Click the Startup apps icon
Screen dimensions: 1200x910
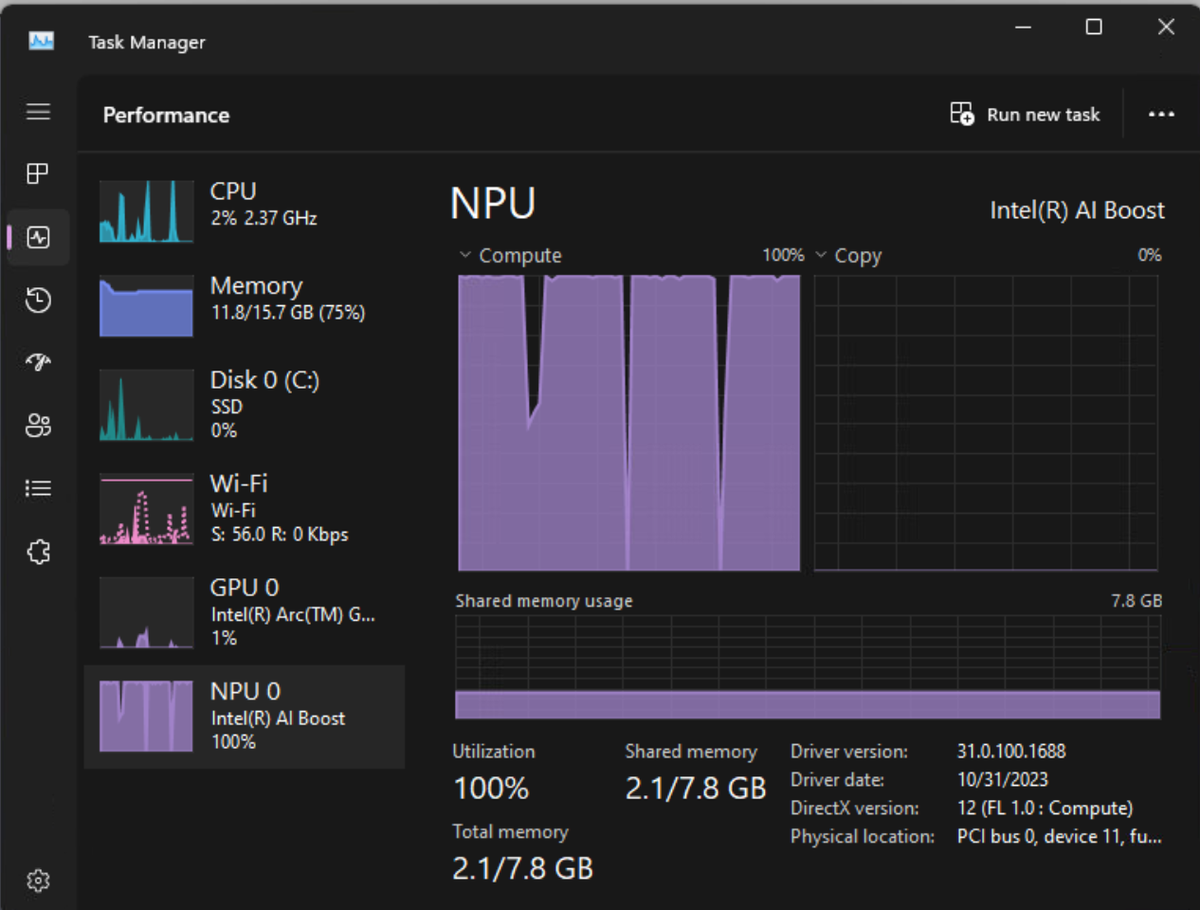click(x=37, y=362)
